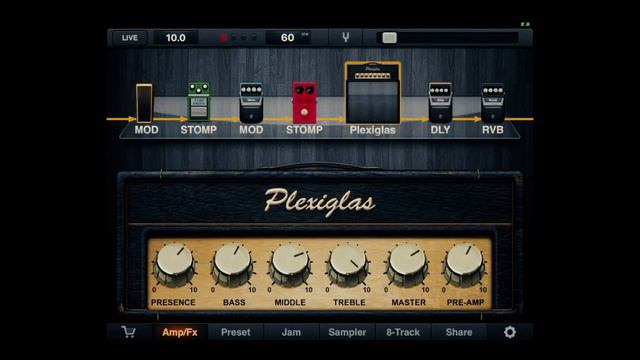Screen dimensions: 640x360
Task: Click the TREBLE label text
Action: pos(349,302)
